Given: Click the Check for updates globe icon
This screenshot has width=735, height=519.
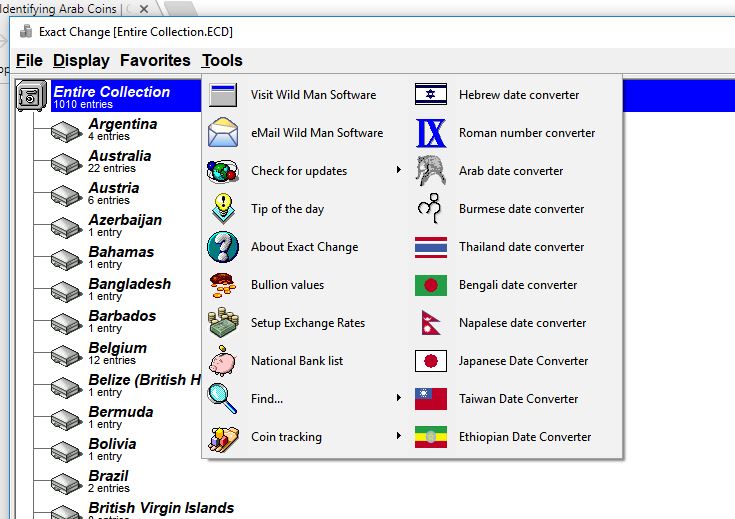Looking at the screenshot, I should tap(223, 171).
